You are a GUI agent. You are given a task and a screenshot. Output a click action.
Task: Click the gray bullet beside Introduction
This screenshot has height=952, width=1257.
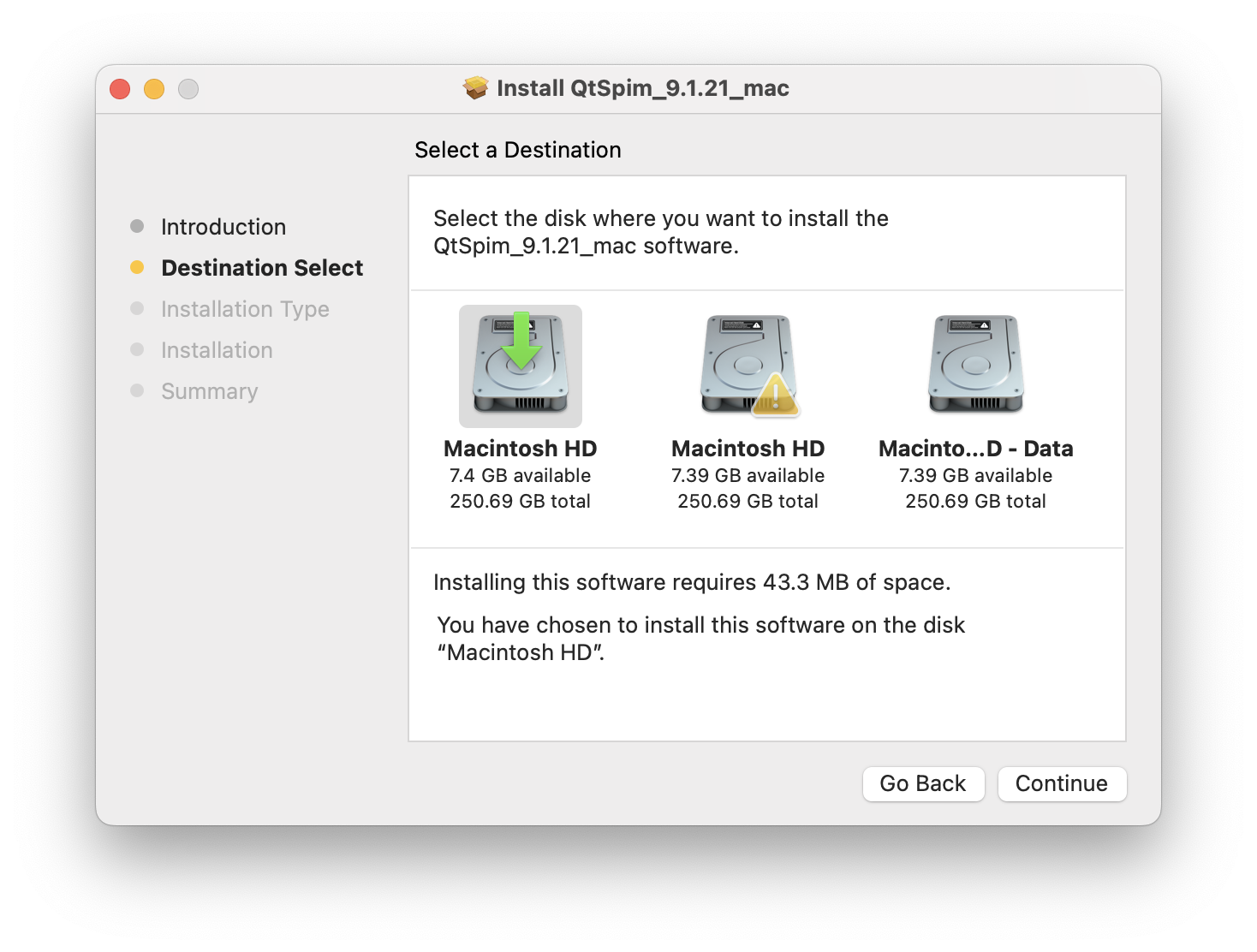137,226
